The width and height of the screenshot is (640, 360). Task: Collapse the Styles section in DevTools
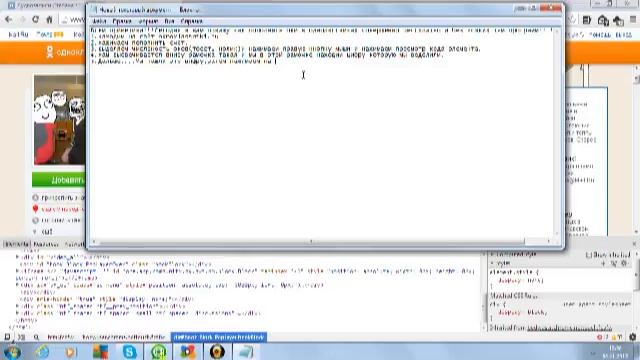[492, 263]
